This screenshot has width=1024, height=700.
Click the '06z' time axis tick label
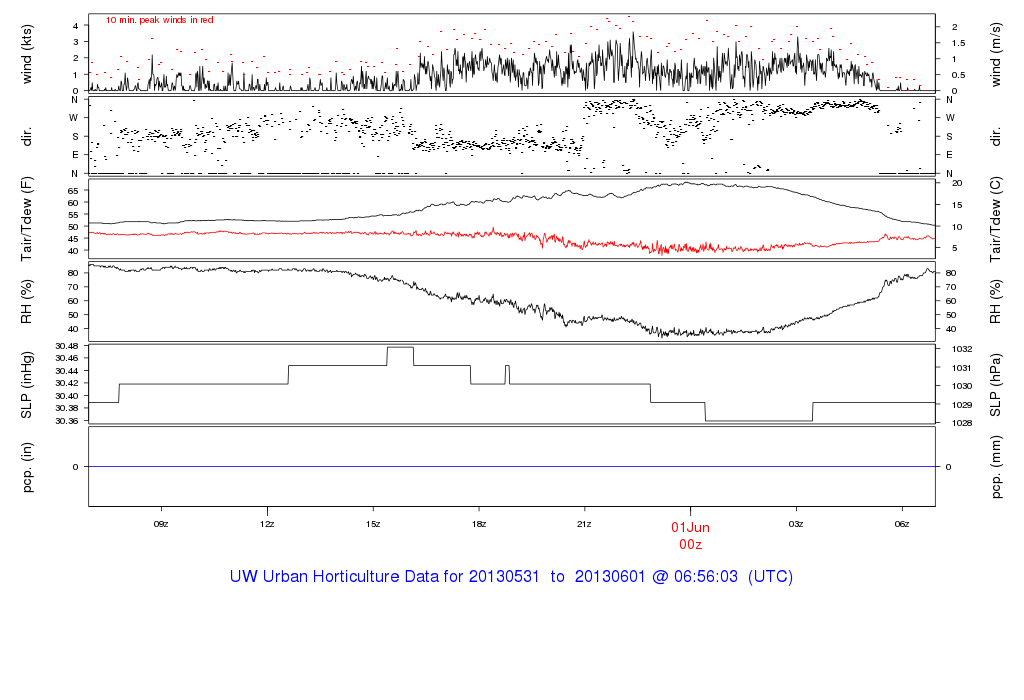tap(902, 524)
